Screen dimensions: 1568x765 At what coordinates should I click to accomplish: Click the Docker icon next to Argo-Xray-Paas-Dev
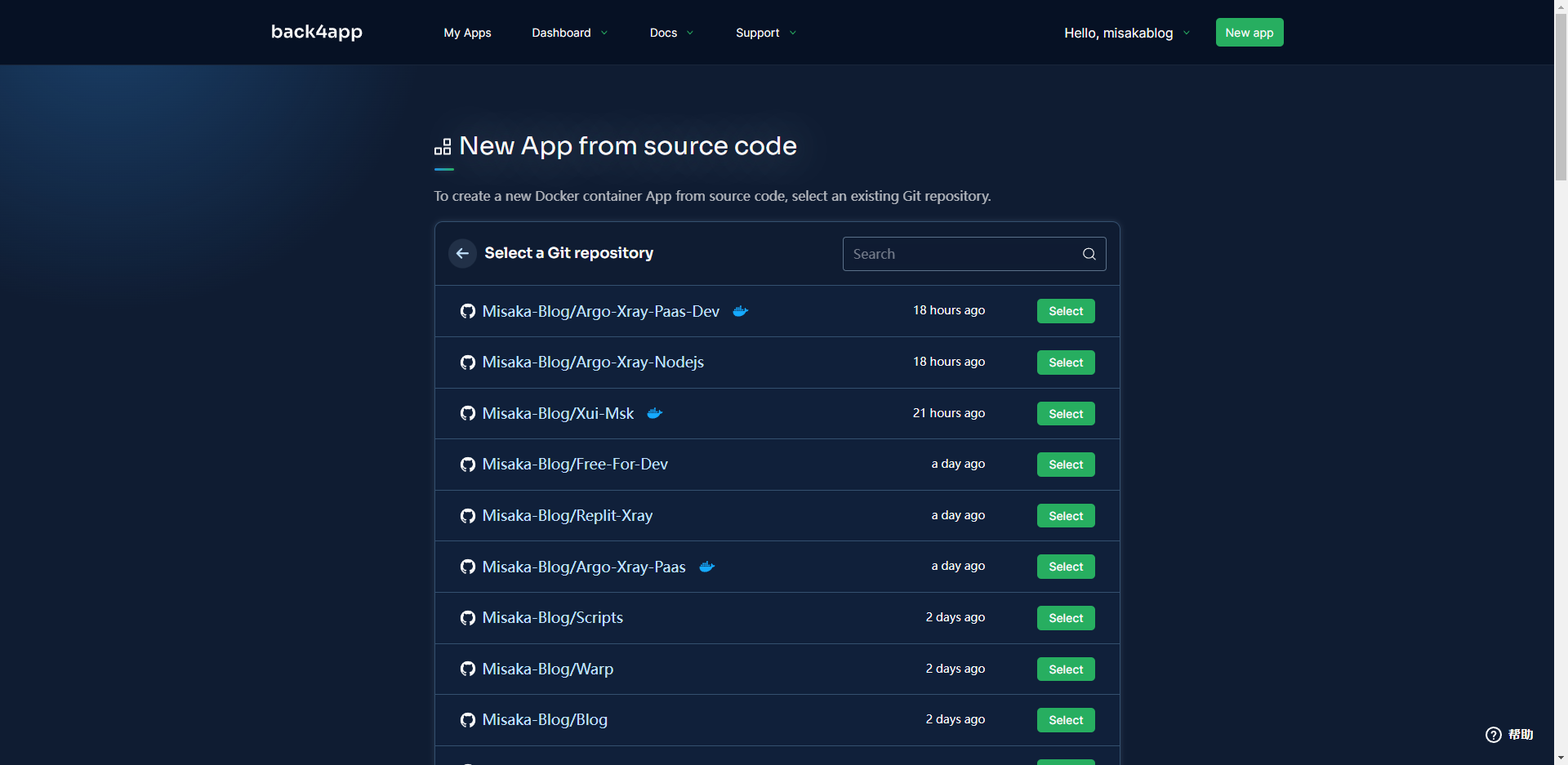point(741,311)
